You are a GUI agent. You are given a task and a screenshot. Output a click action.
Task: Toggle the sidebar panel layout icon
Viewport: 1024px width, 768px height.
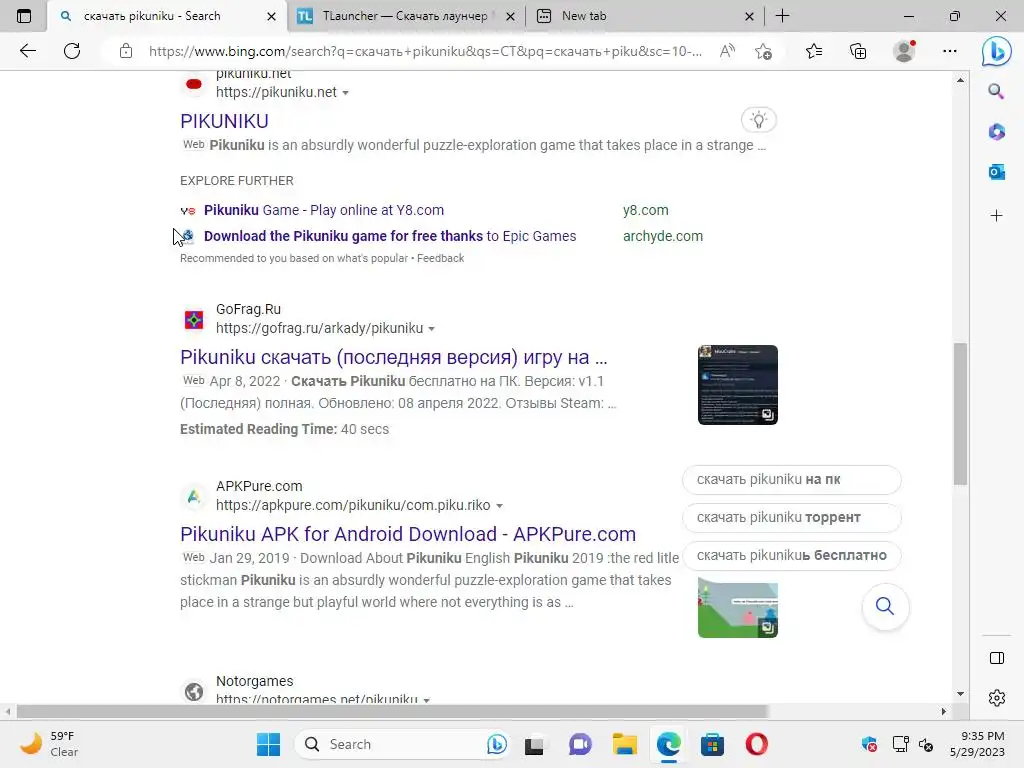coord(997,658)
